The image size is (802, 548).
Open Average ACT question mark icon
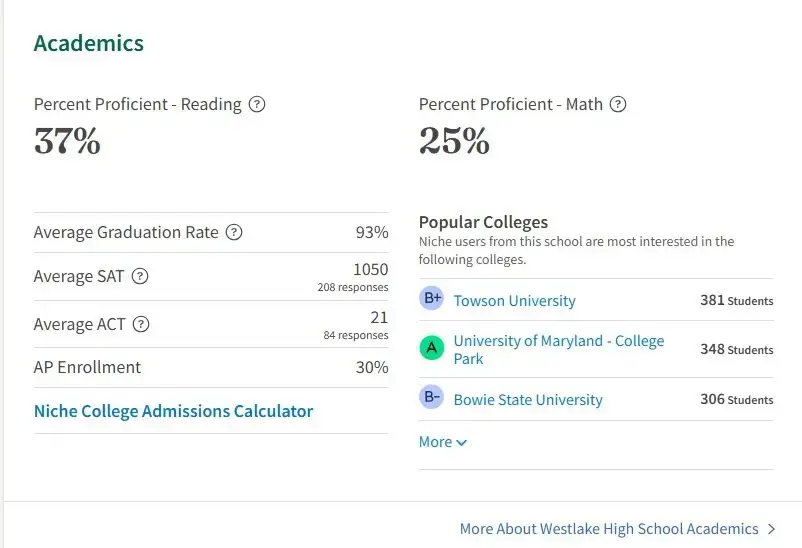click(141, 324)
